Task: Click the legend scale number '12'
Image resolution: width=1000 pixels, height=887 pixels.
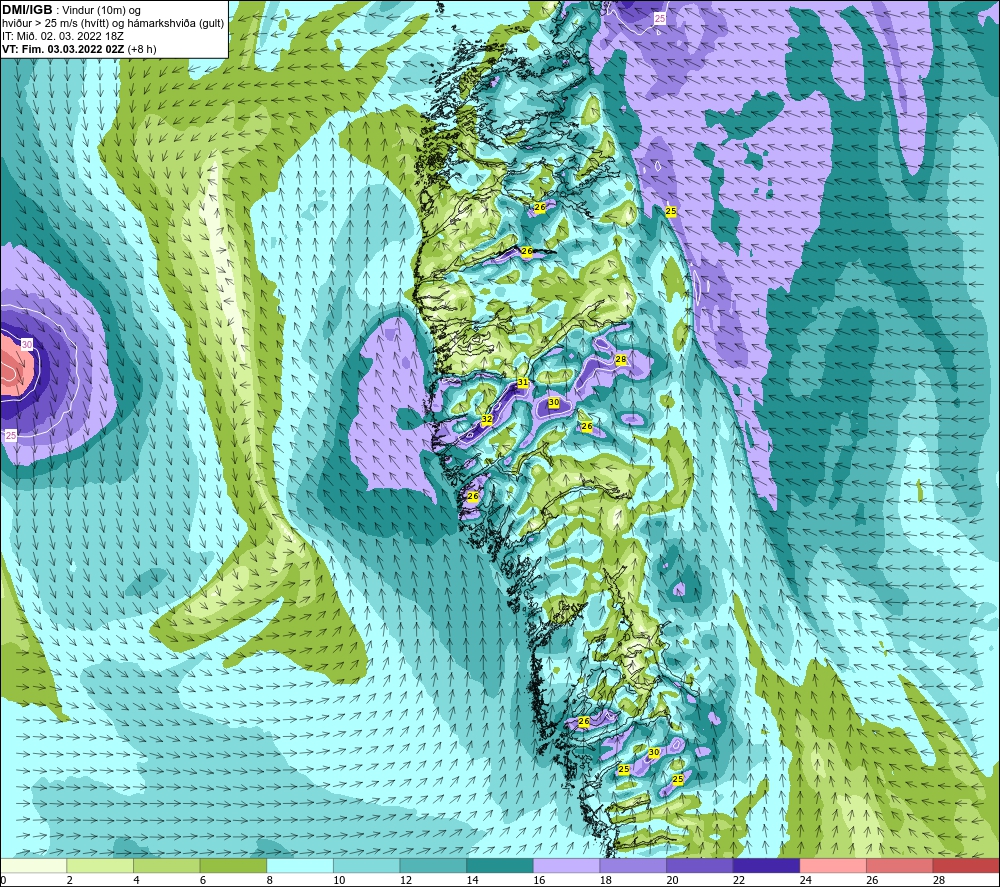Action: [406, 880]
